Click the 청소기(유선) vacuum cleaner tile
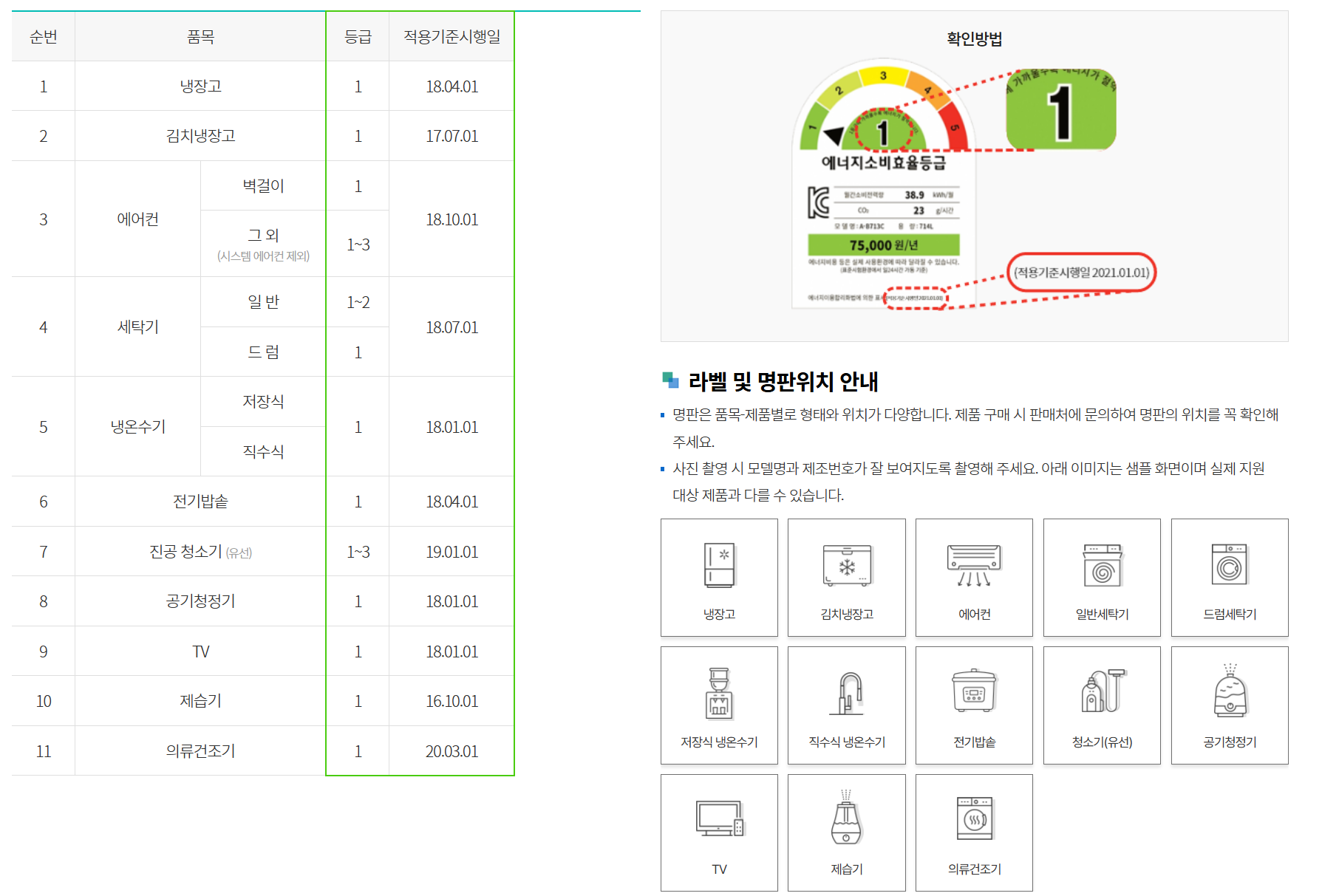The image size is (1322, 896). (x=1102, y=704)
